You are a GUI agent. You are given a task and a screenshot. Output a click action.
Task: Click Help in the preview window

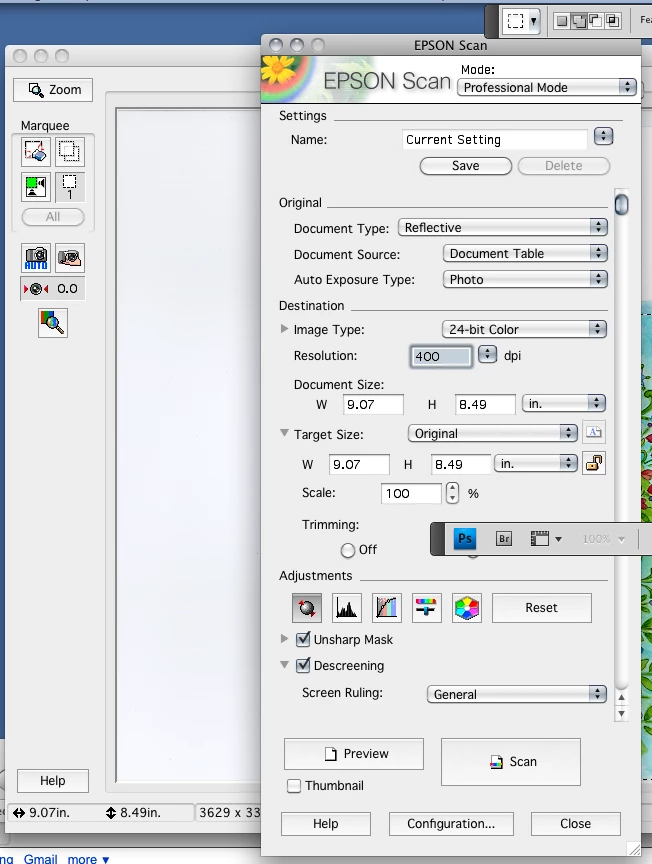click(53, 780)
